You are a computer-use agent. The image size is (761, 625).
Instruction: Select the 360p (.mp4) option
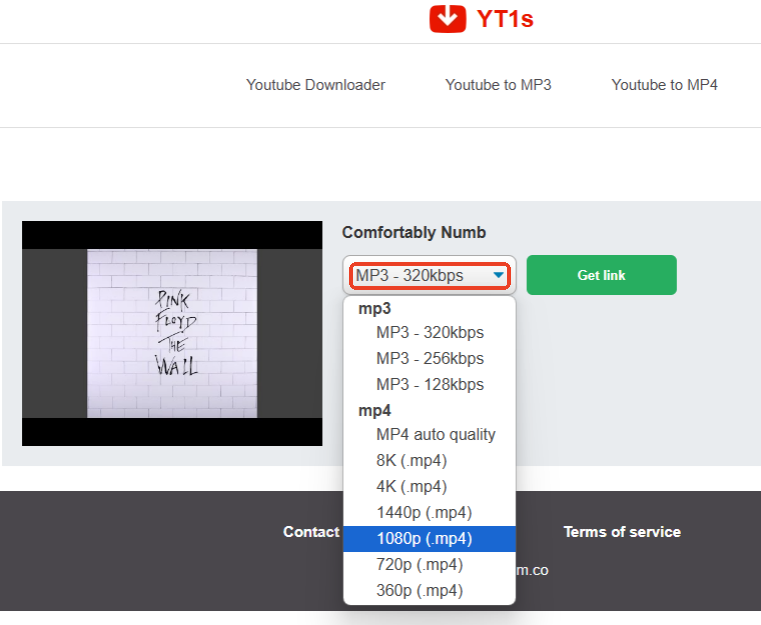(x=419, y=591)
